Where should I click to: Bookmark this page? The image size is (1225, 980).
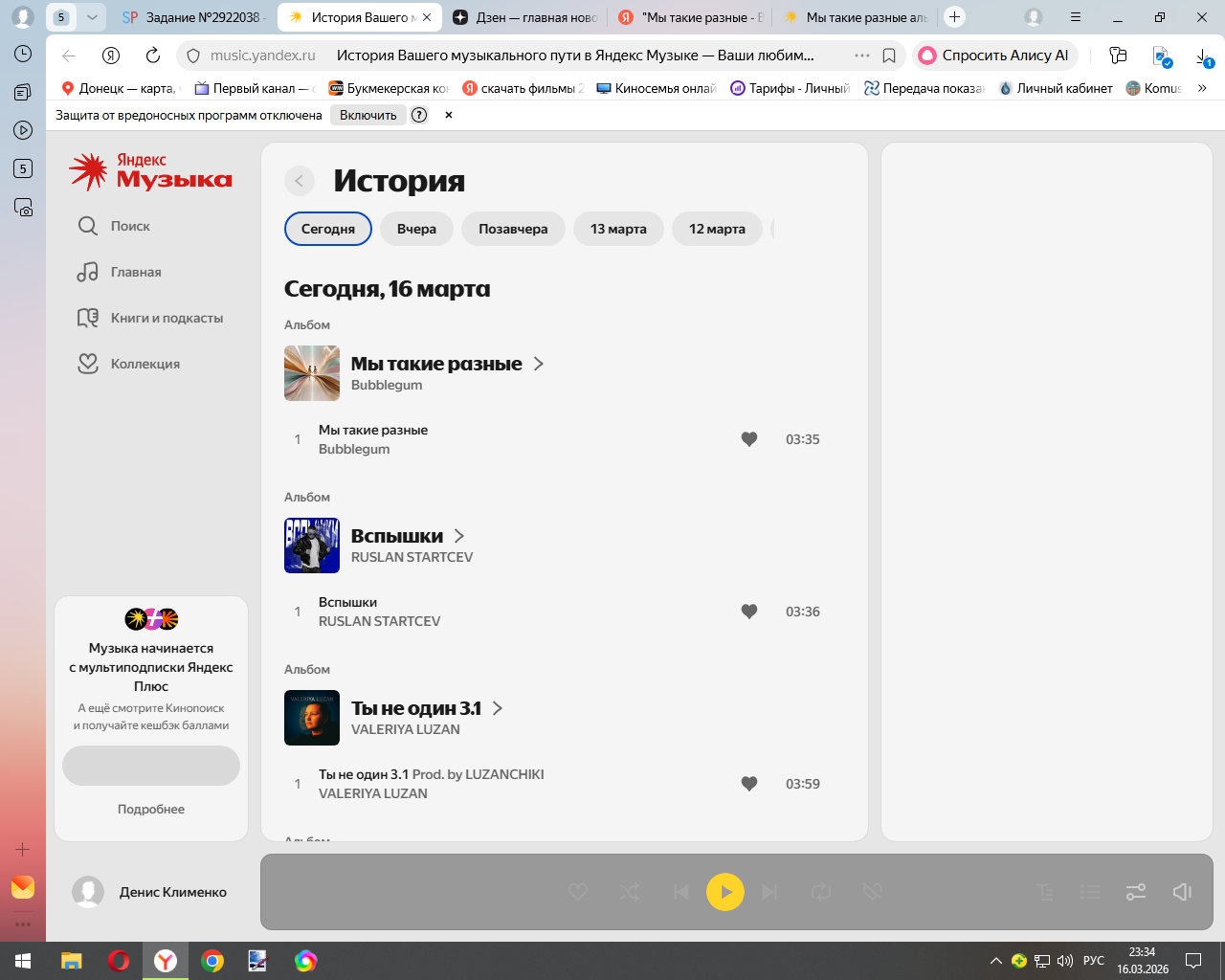pyautogui.click(x=889, y=56)
